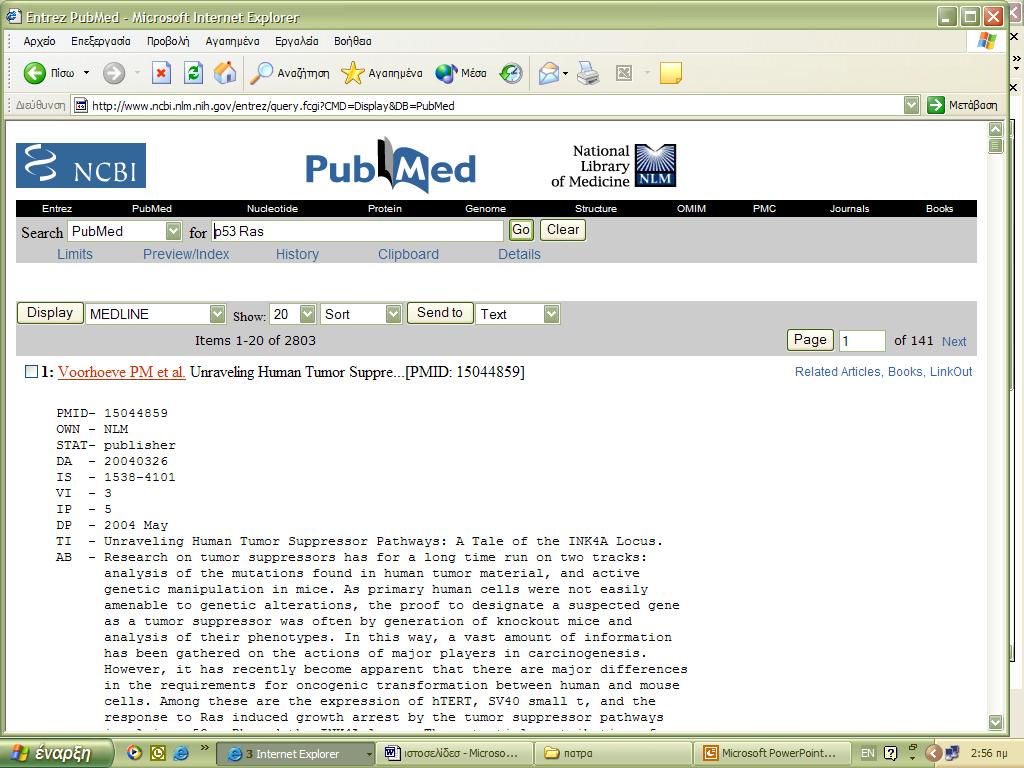This screenshot has height=768, width=1024.
Task: Click the green Back arrow icon
Action: point(35,73)
